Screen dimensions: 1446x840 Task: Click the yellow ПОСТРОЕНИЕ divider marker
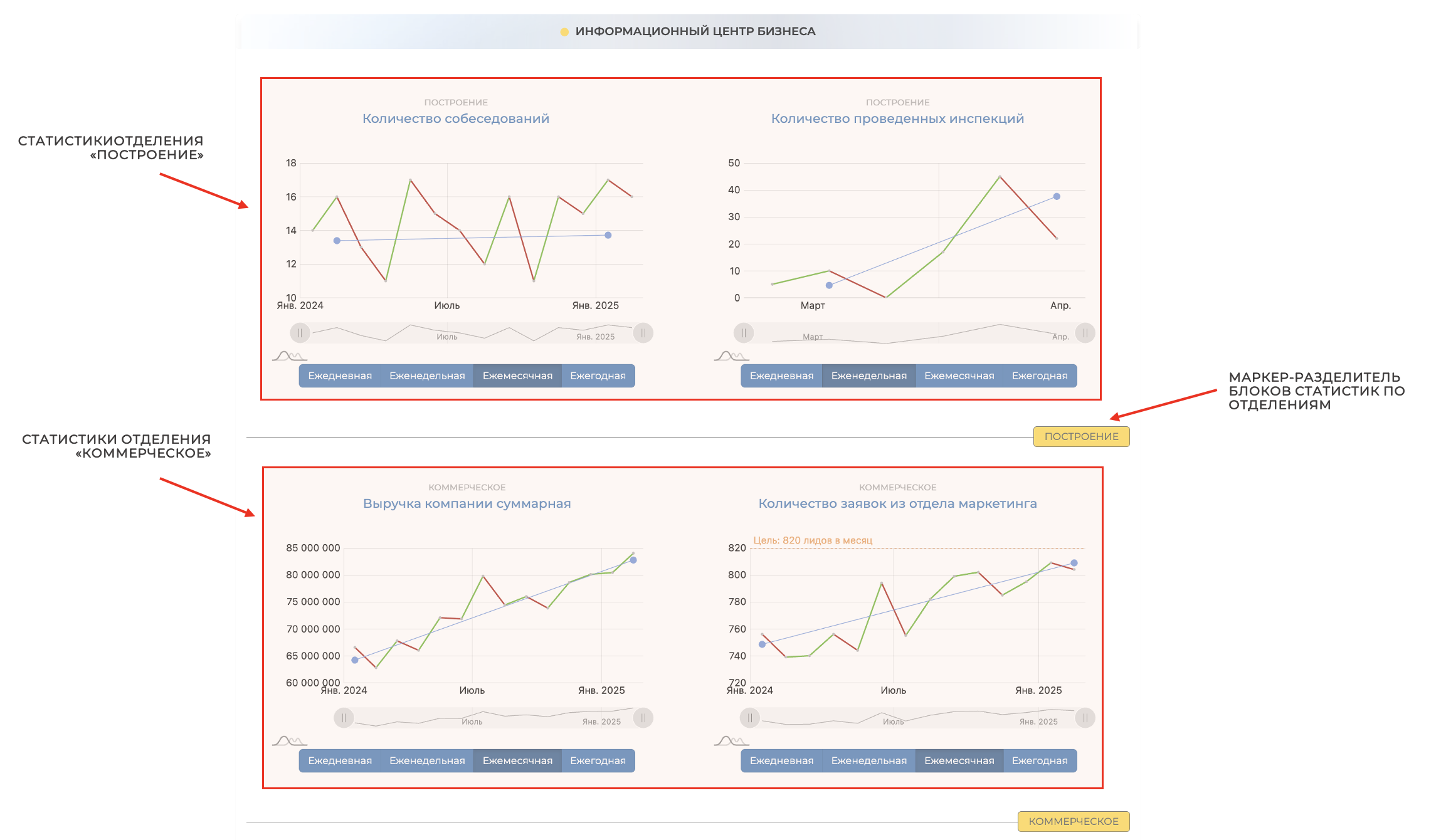[x=1081, y=437]
